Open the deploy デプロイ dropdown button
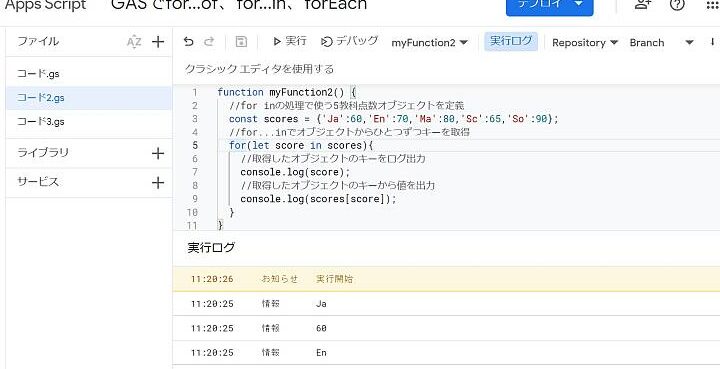Image resolution: width=720 pixels, height=369 pixels. (550, 5)
